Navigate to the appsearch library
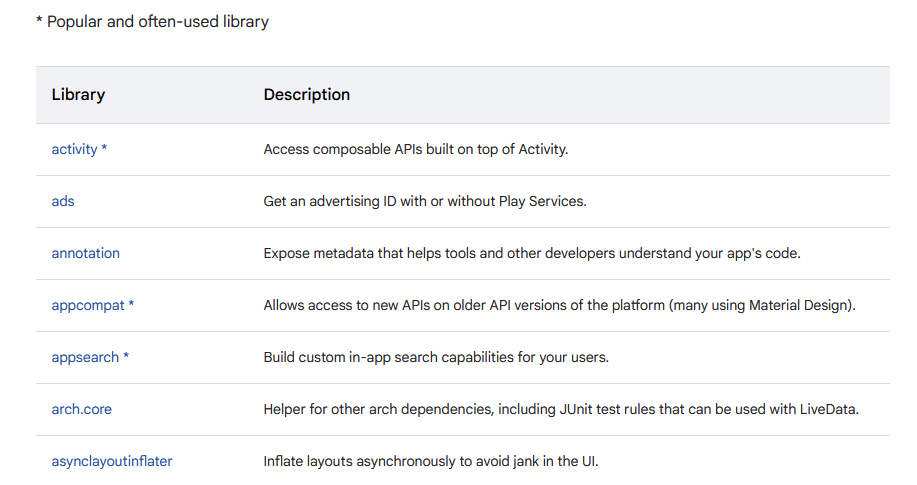Screen dimensions: 917x485 coord(85,357)
